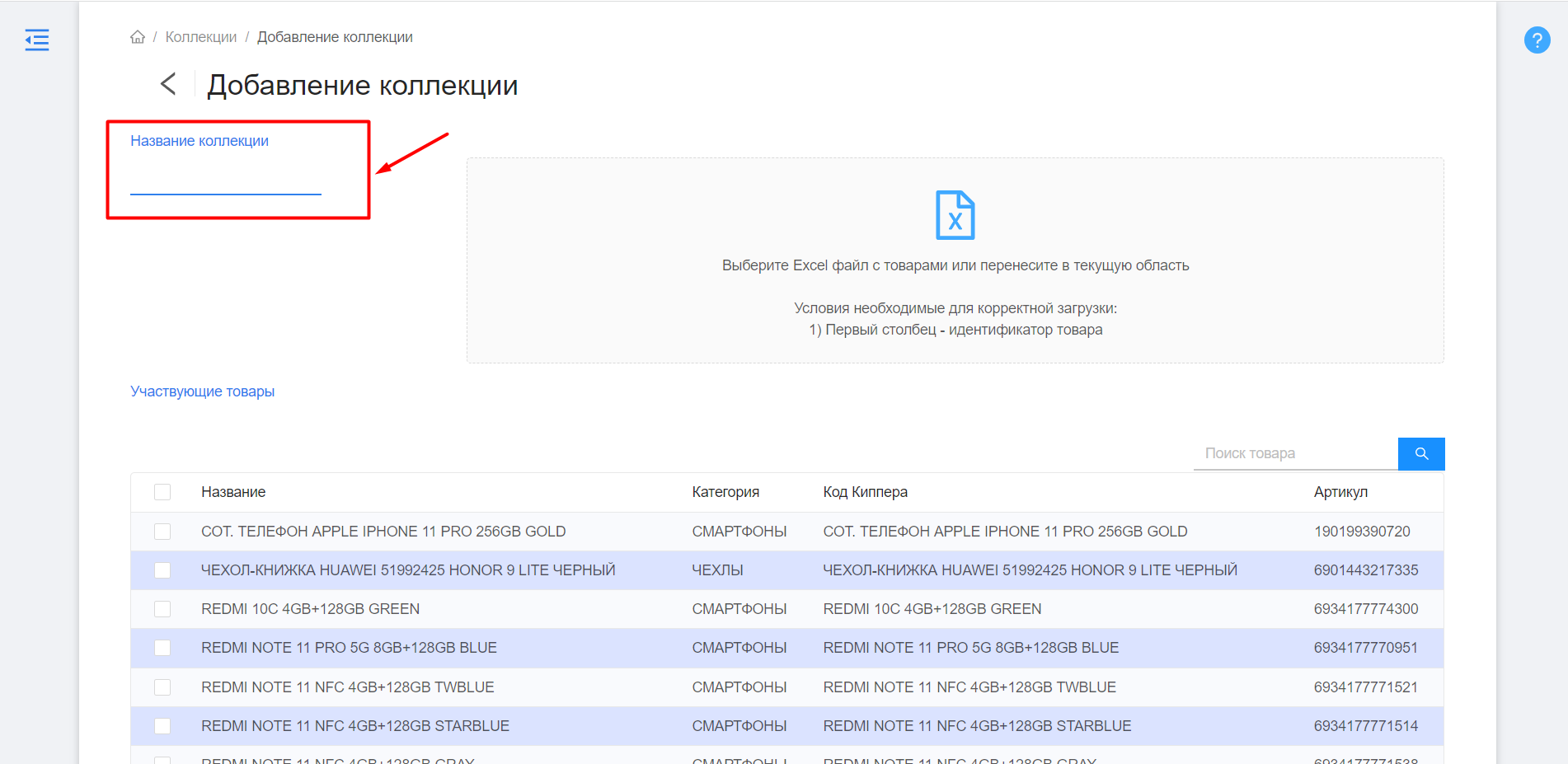1568x764 pixels.
Task: Focus the Поиск товара search field
Action: click(x=1296, y=453)
